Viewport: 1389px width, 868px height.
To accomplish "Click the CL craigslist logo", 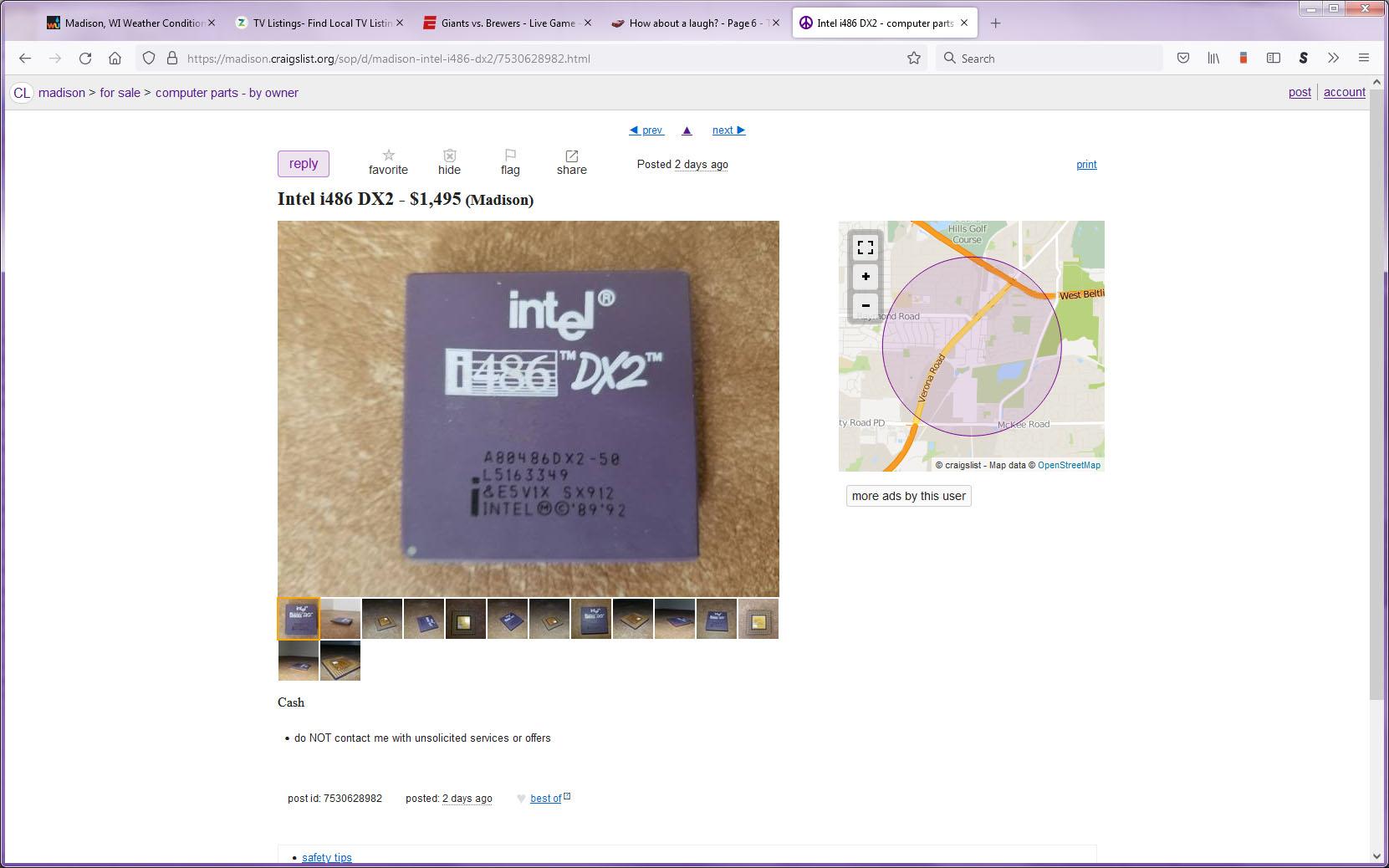I will pyautogui.click(x=22, y=93).
